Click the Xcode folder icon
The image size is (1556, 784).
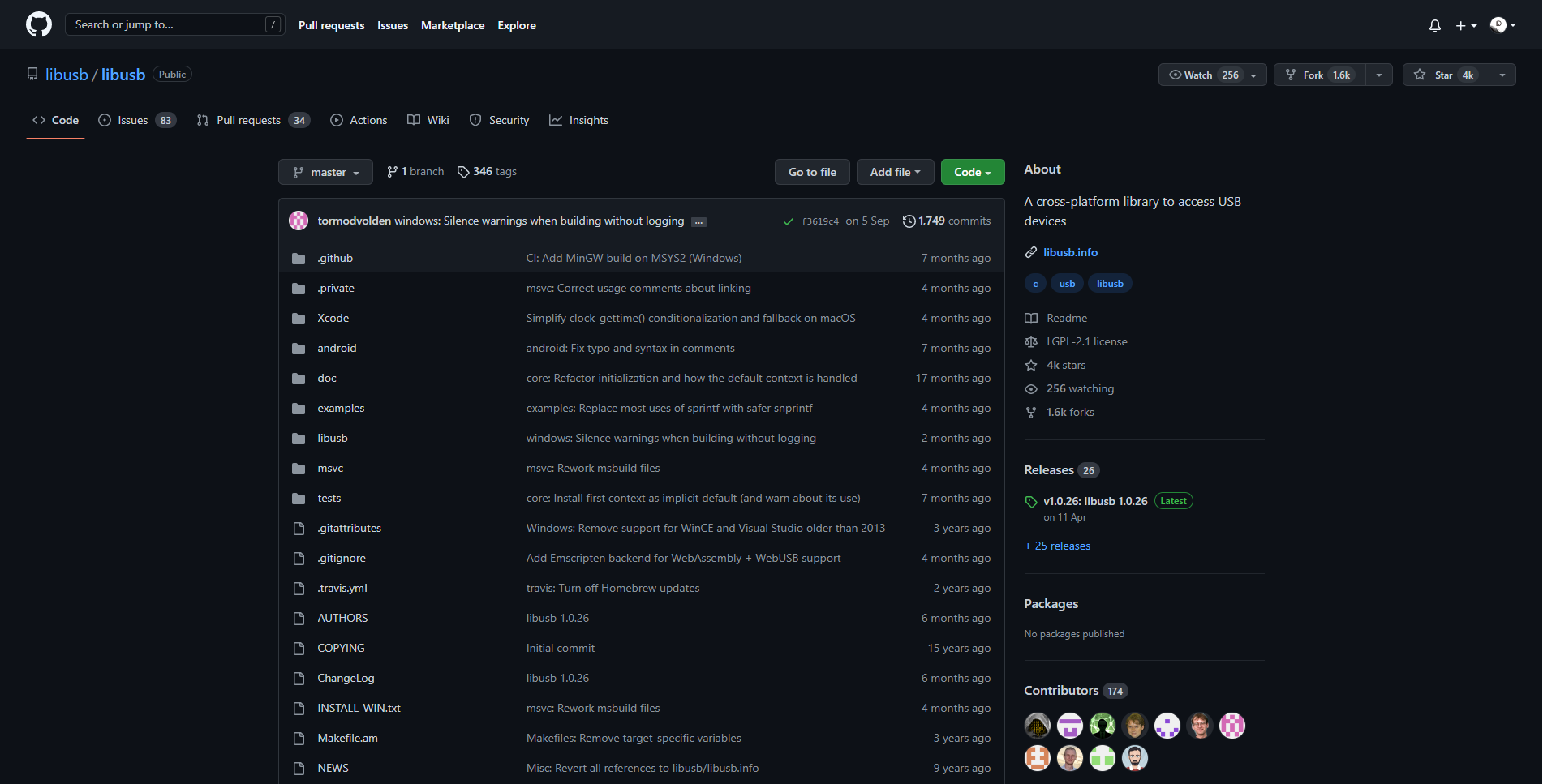(299, 319)
